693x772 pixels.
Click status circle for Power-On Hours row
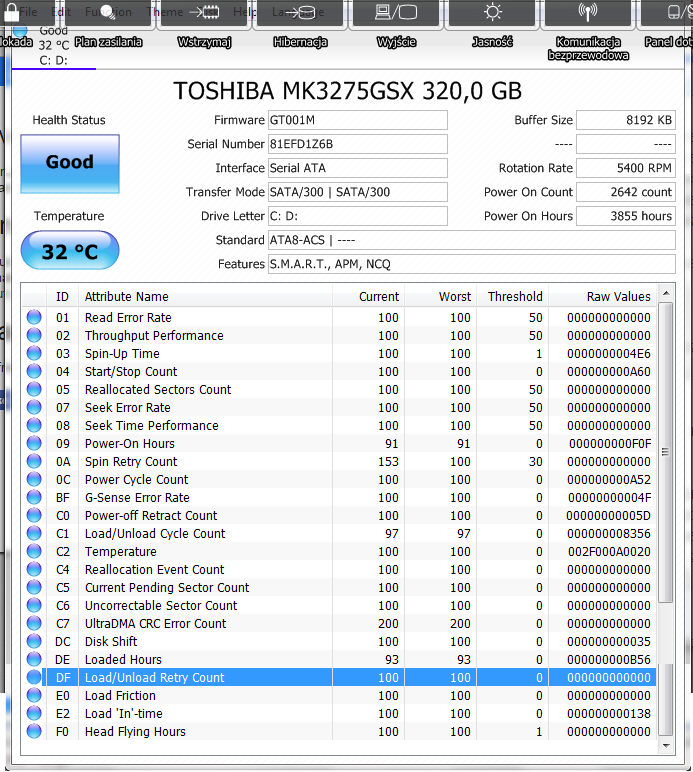[34, 443]
